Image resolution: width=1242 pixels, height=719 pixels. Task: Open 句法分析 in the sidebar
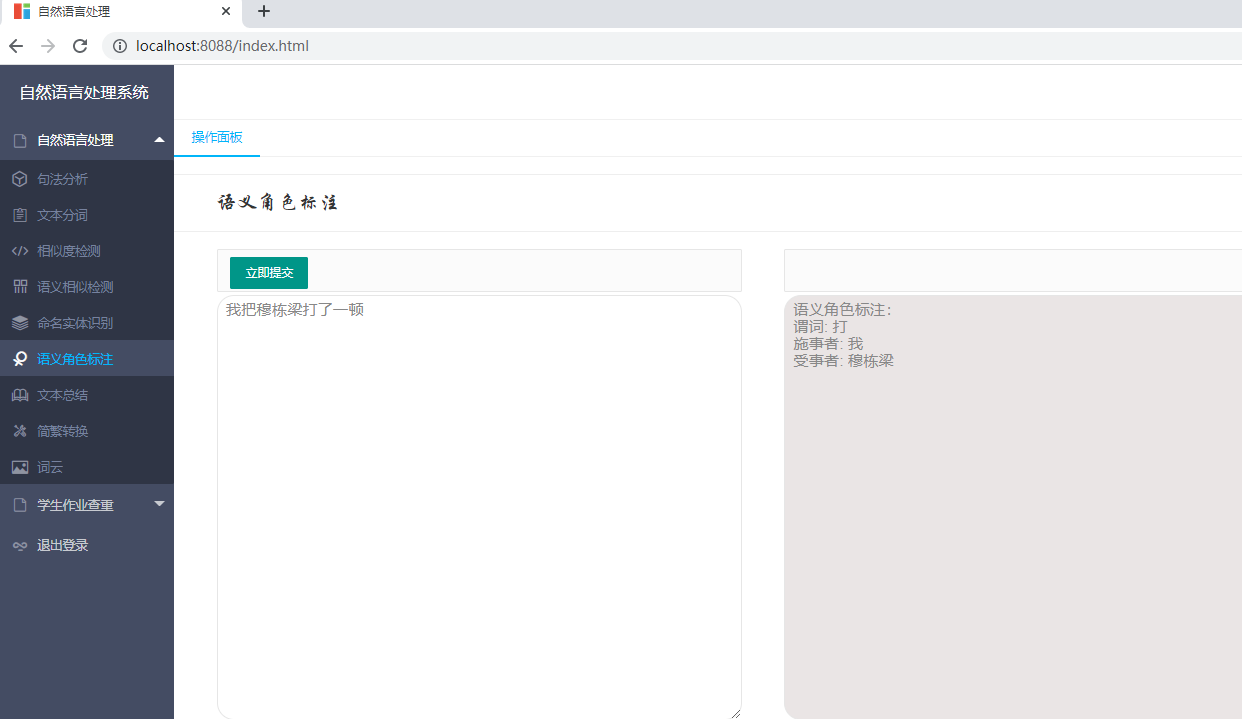pos(87,179)
